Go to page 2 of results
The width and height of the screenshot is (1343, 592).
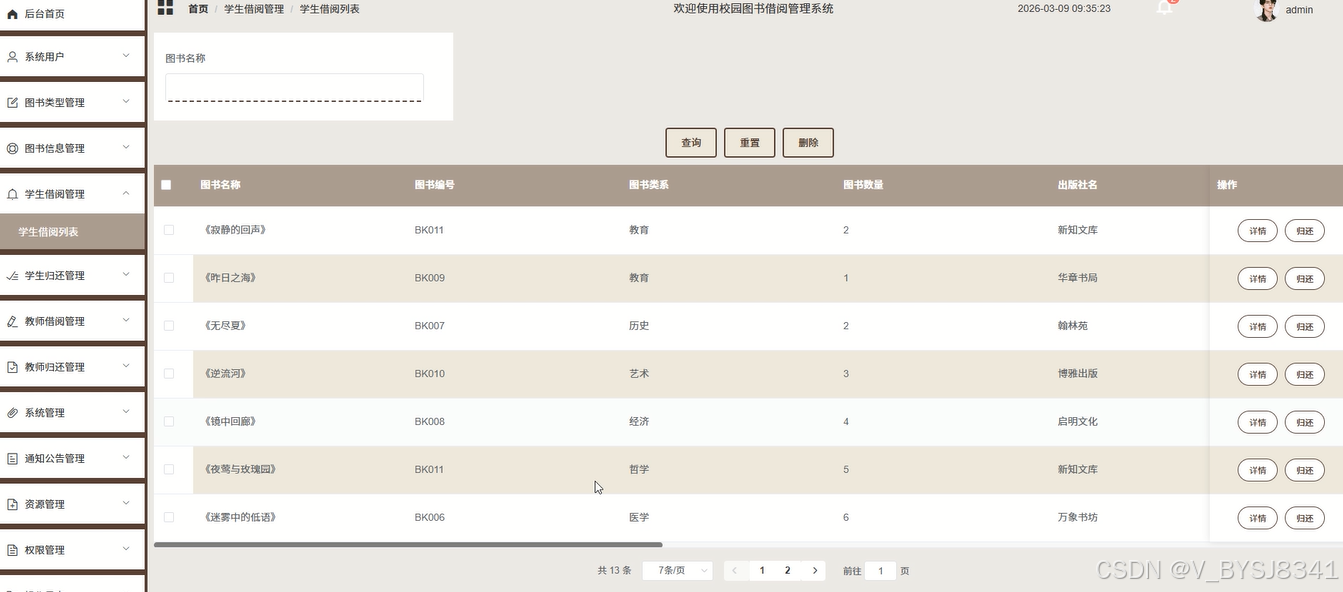(x=787, y=571)
